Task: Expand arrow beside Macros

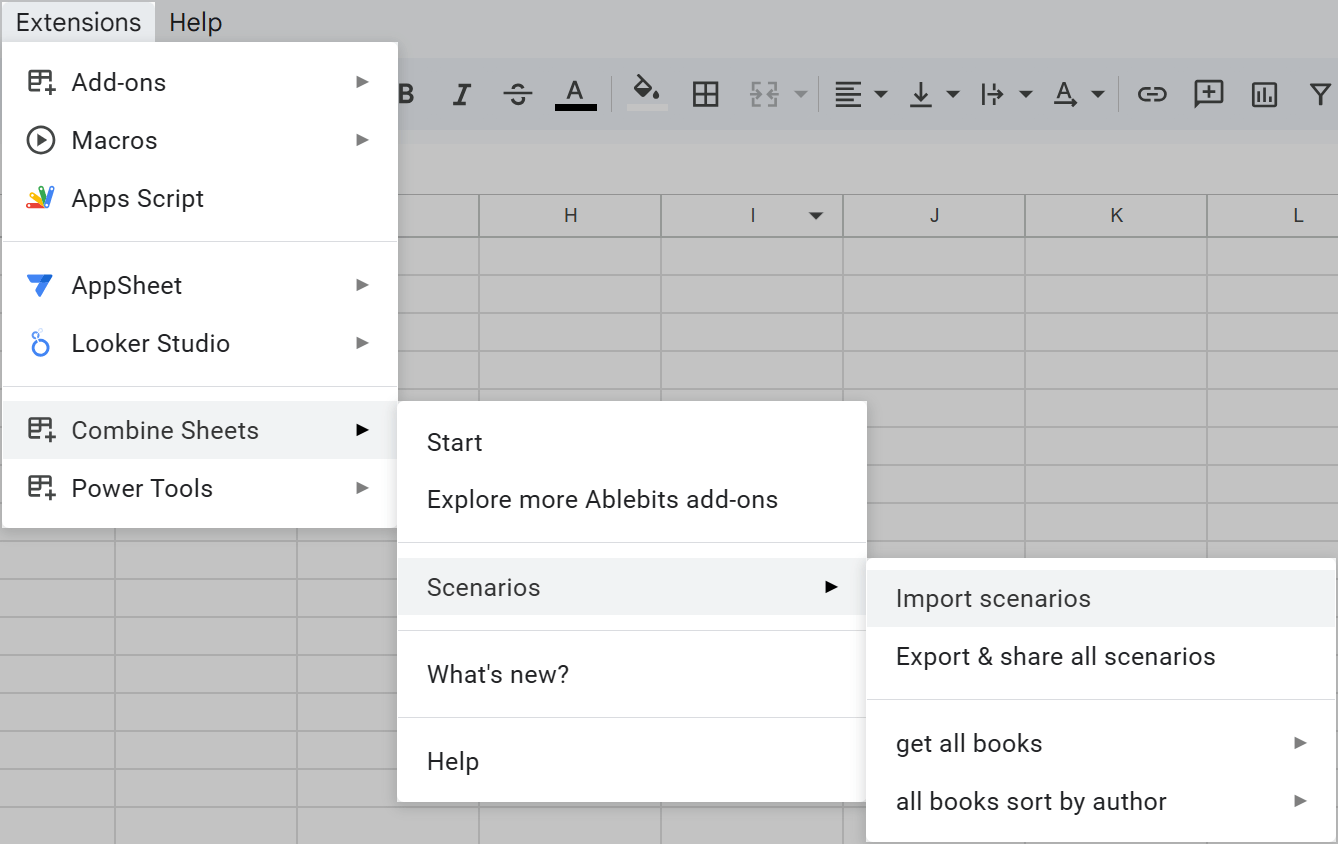Action: [362, 140]
